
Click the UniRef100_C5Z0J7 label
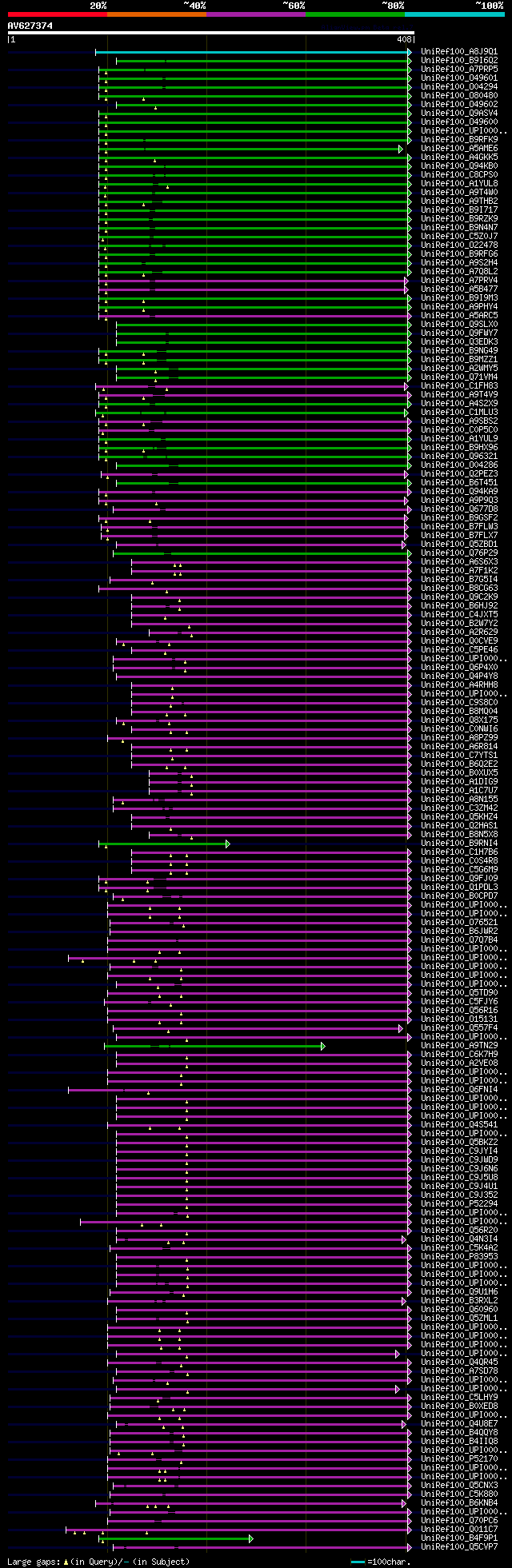(459, 237)
